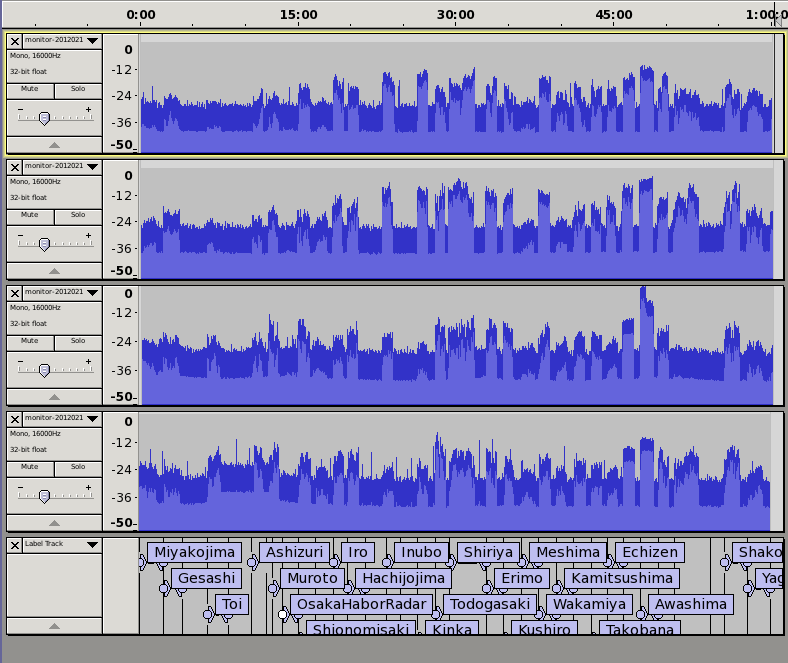This screenshot has width=788, height=663.
Task: Select the Kamitsushima label
Action: 621,578
